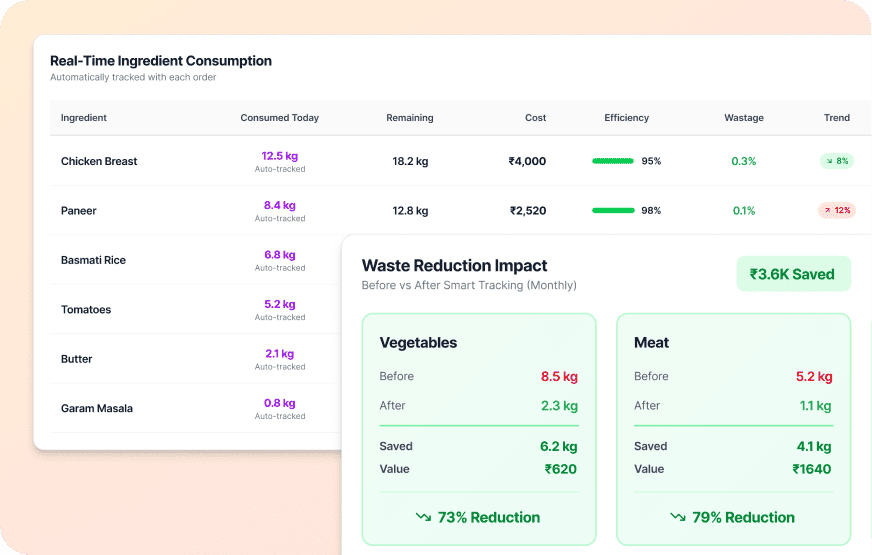The image size is (872, 555).
Task: Click Paneer's 98% efficiency bar
Action: point(613,210)
